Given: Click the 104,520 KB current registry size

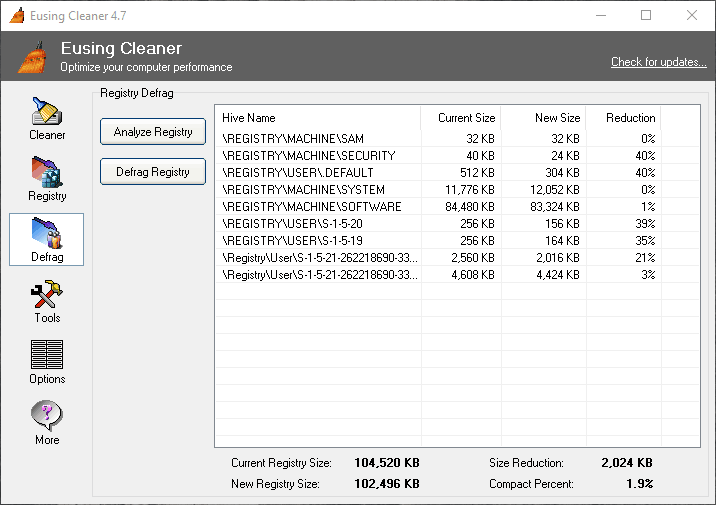Looking at the screenshot, I should point(387,463).
